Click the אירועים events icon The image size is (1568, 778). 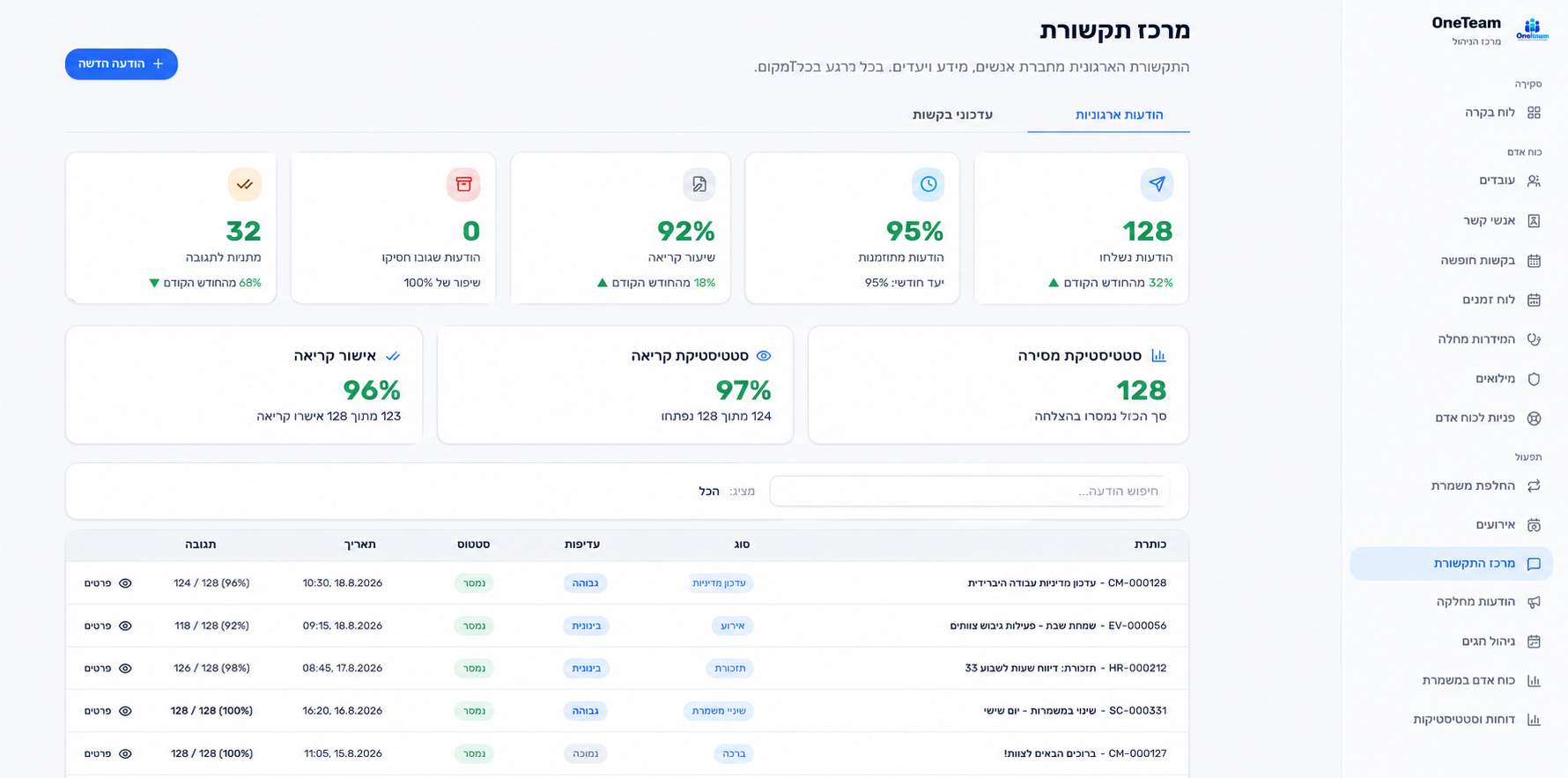1534,525
